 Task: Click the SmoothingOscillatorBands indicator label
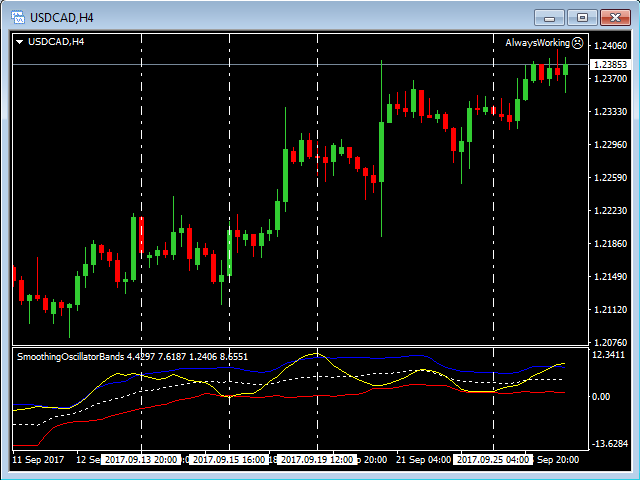(x=132, y=357)
